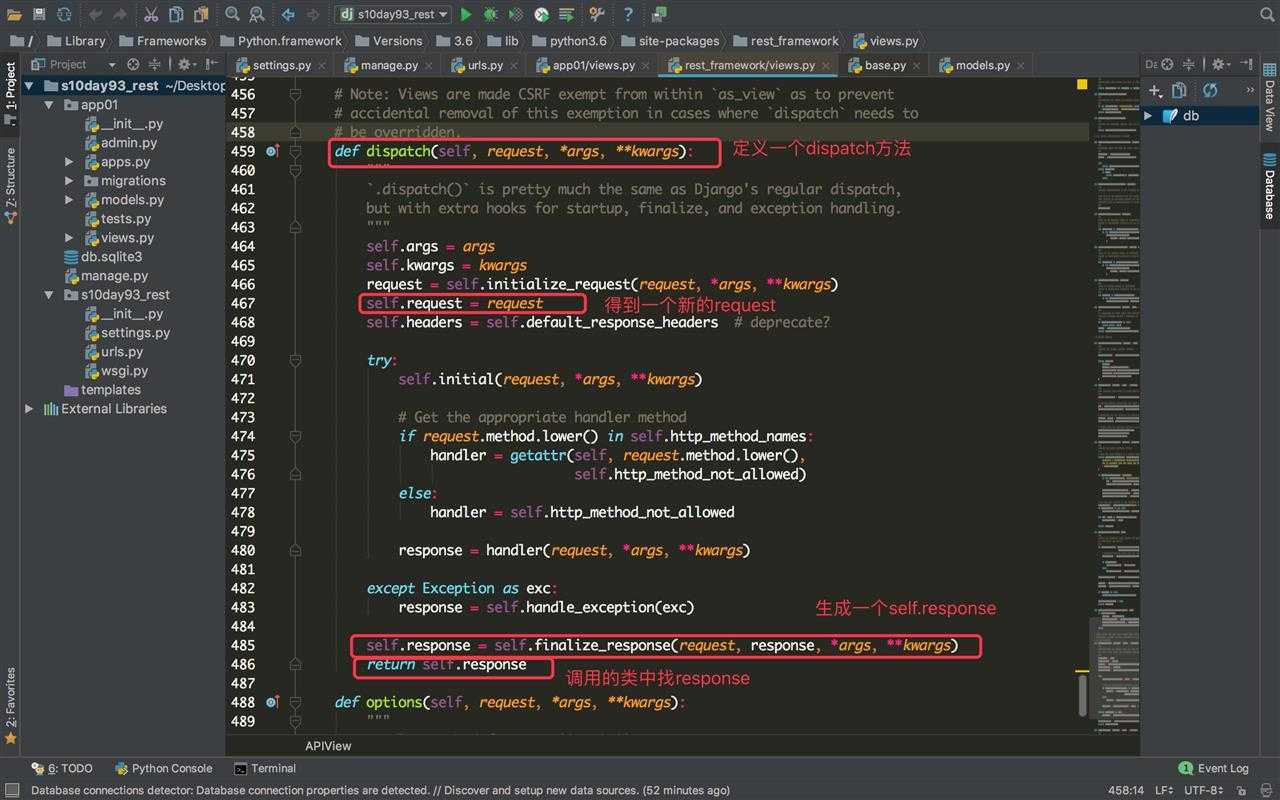Image resolution: width=1280 pixels, height=800 pixels.
Task: Fold the dispatch method at line 459
Action: point(295,151)
